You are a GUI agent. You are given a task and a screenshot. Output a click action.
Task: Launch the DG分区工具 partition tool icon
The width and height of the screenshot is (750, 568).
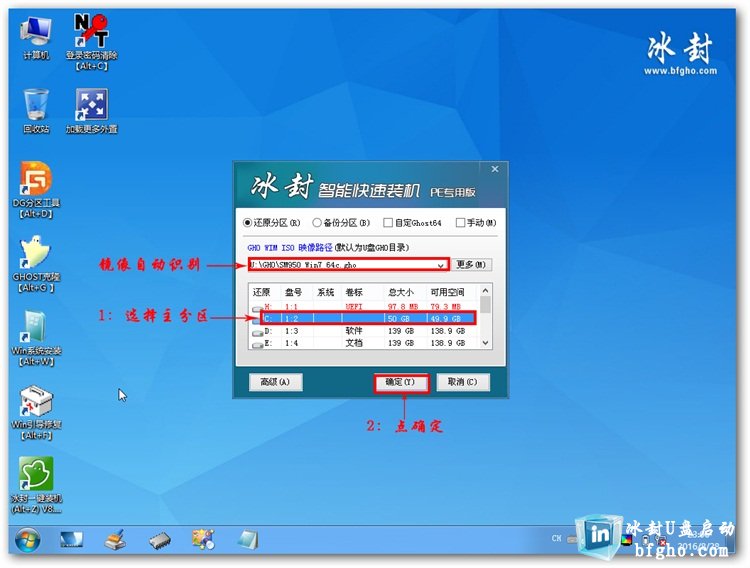pos(36,190)
